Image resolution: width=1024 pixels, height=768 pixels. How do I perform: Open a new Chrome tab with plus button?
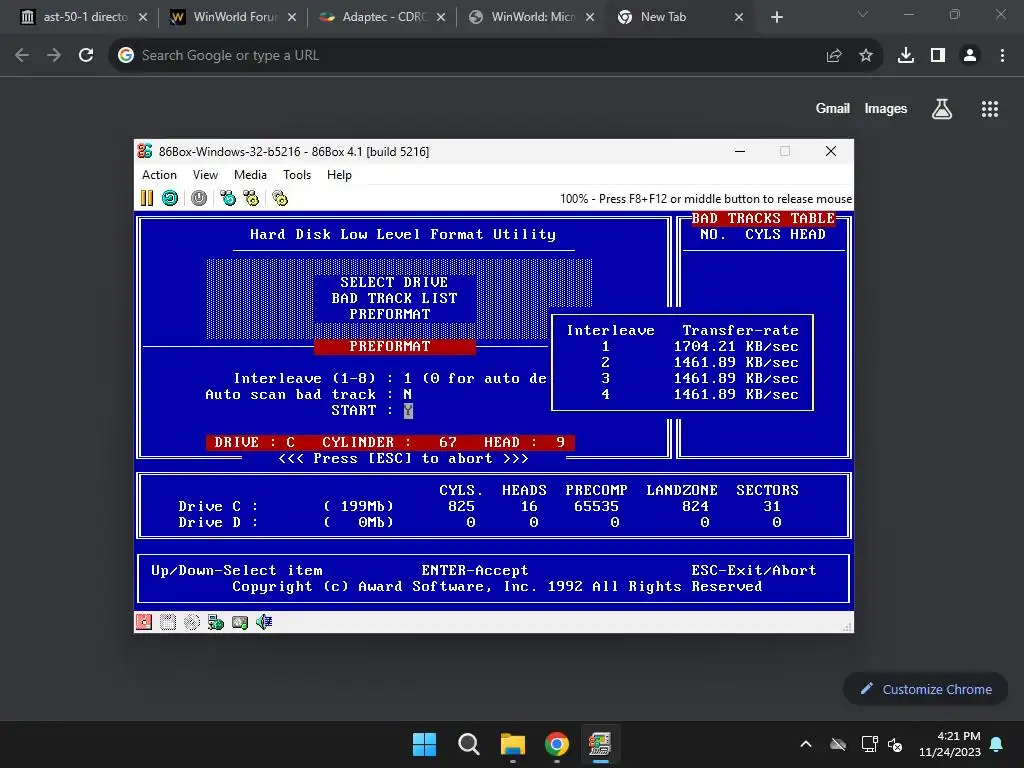(x=776, y=17)
